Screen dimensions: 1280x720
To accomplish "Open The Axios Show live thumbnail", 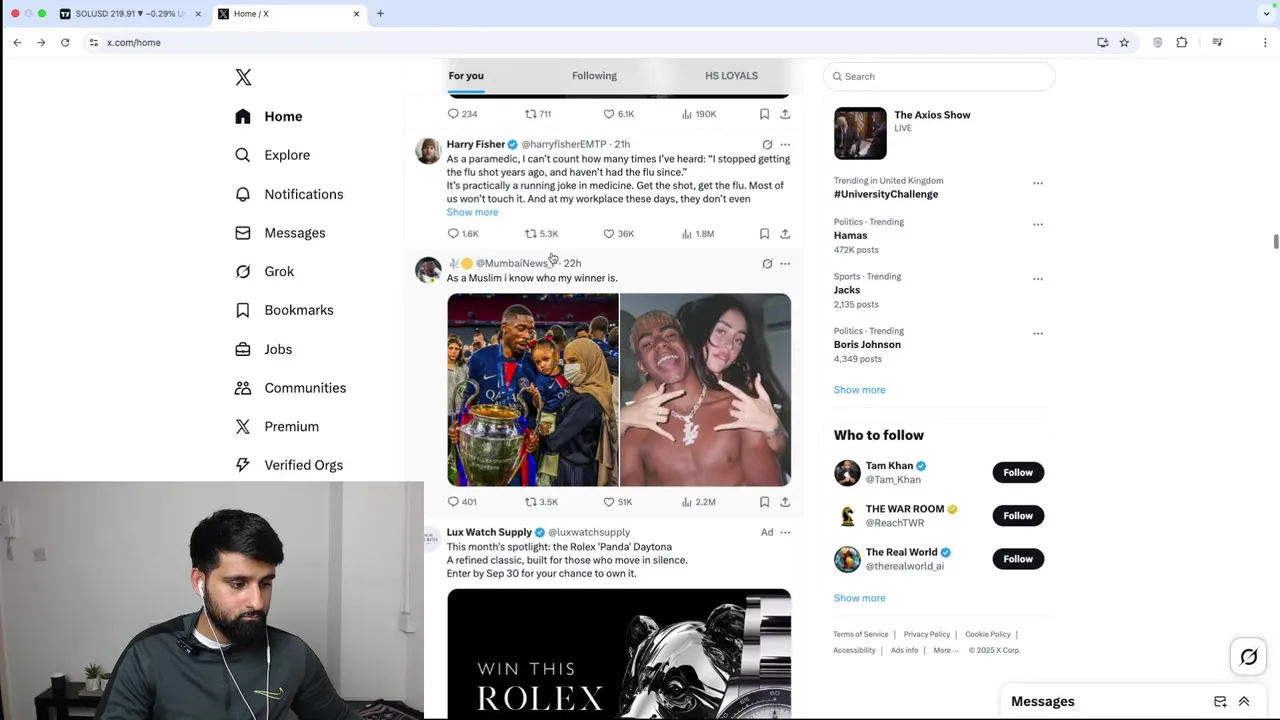I will click(860, 133).
